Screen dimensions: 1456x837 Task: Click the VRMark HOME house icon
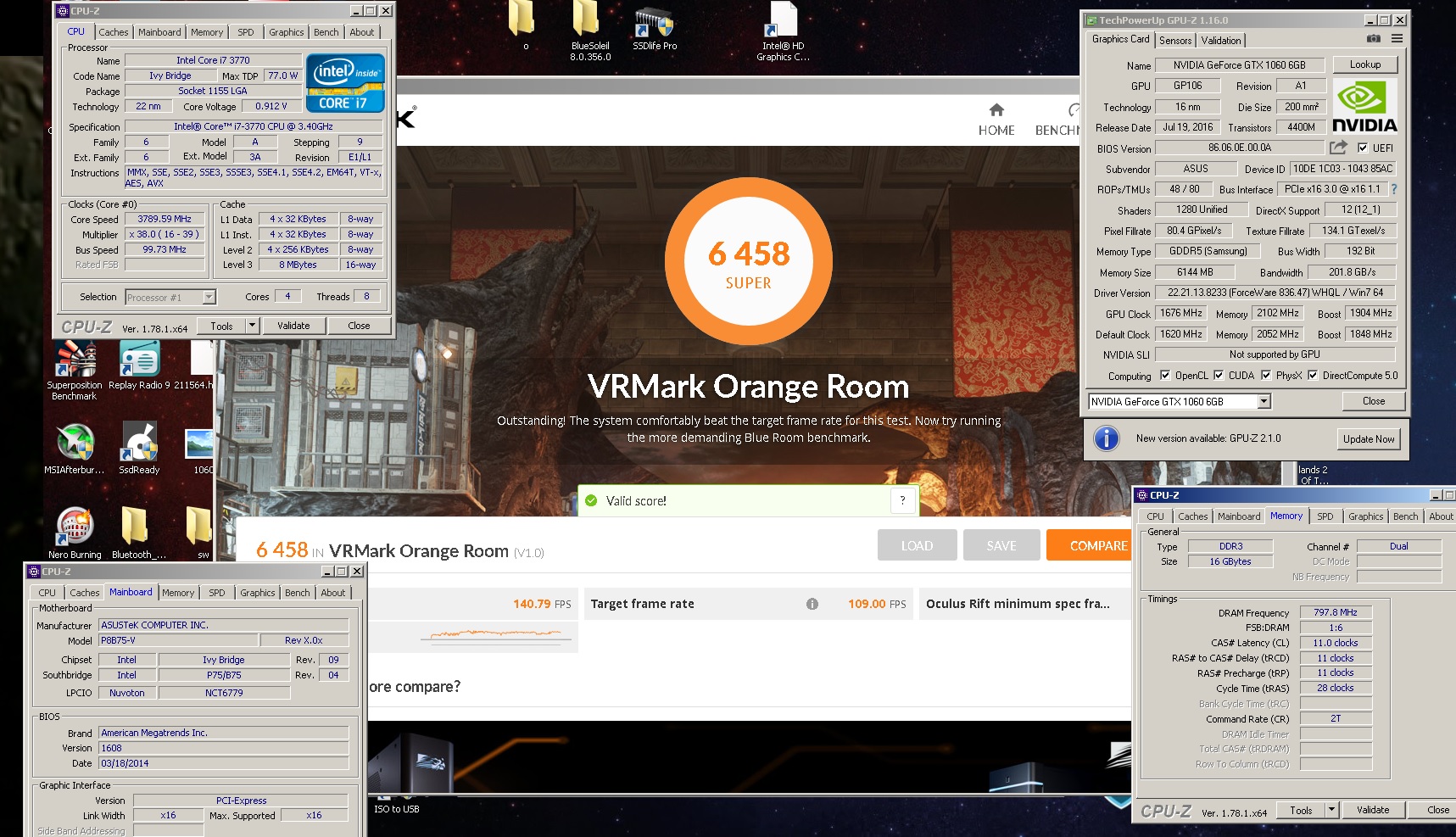point(996,109)
